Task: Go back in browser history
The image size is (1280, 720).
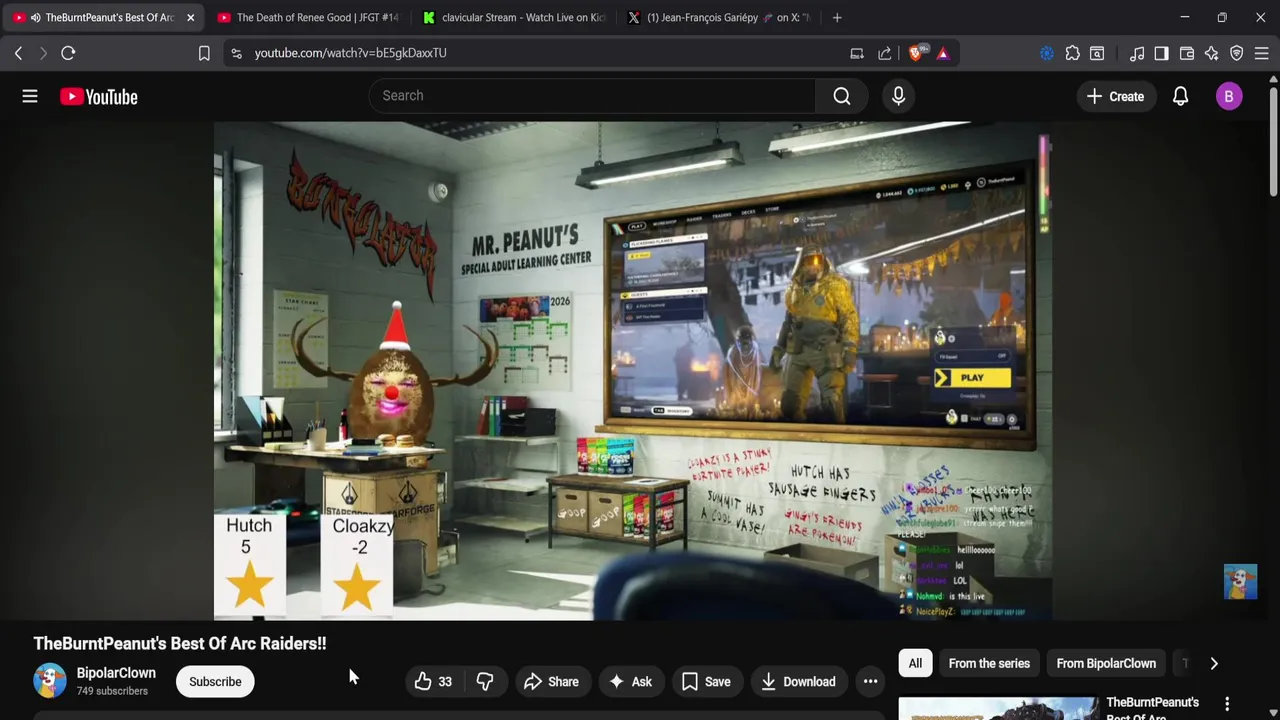Action: coord(18,53)
